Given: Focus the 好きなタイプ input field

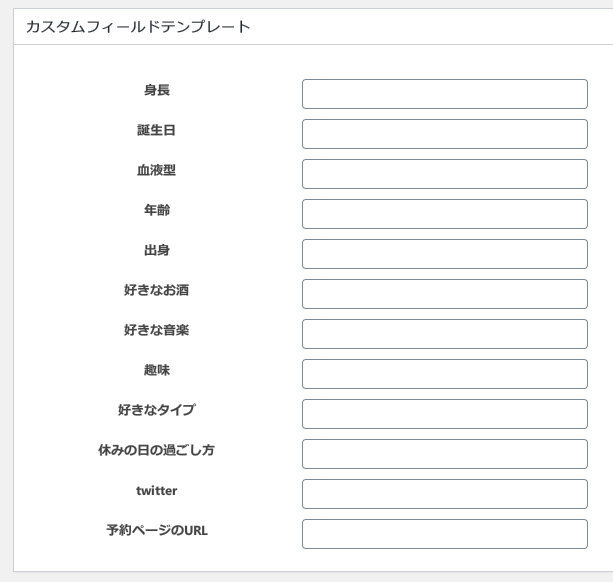Looking at the screenshot, I should click(x=444, y=414).
